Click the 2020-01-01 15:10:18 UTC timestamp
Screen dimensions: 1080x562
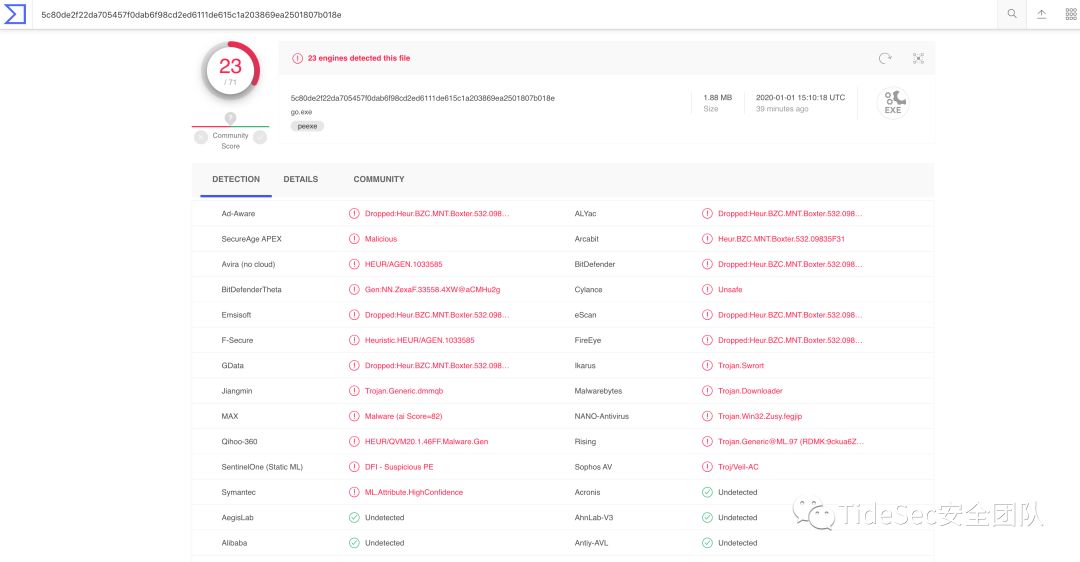pyautogui.click(x=800, y=98)
